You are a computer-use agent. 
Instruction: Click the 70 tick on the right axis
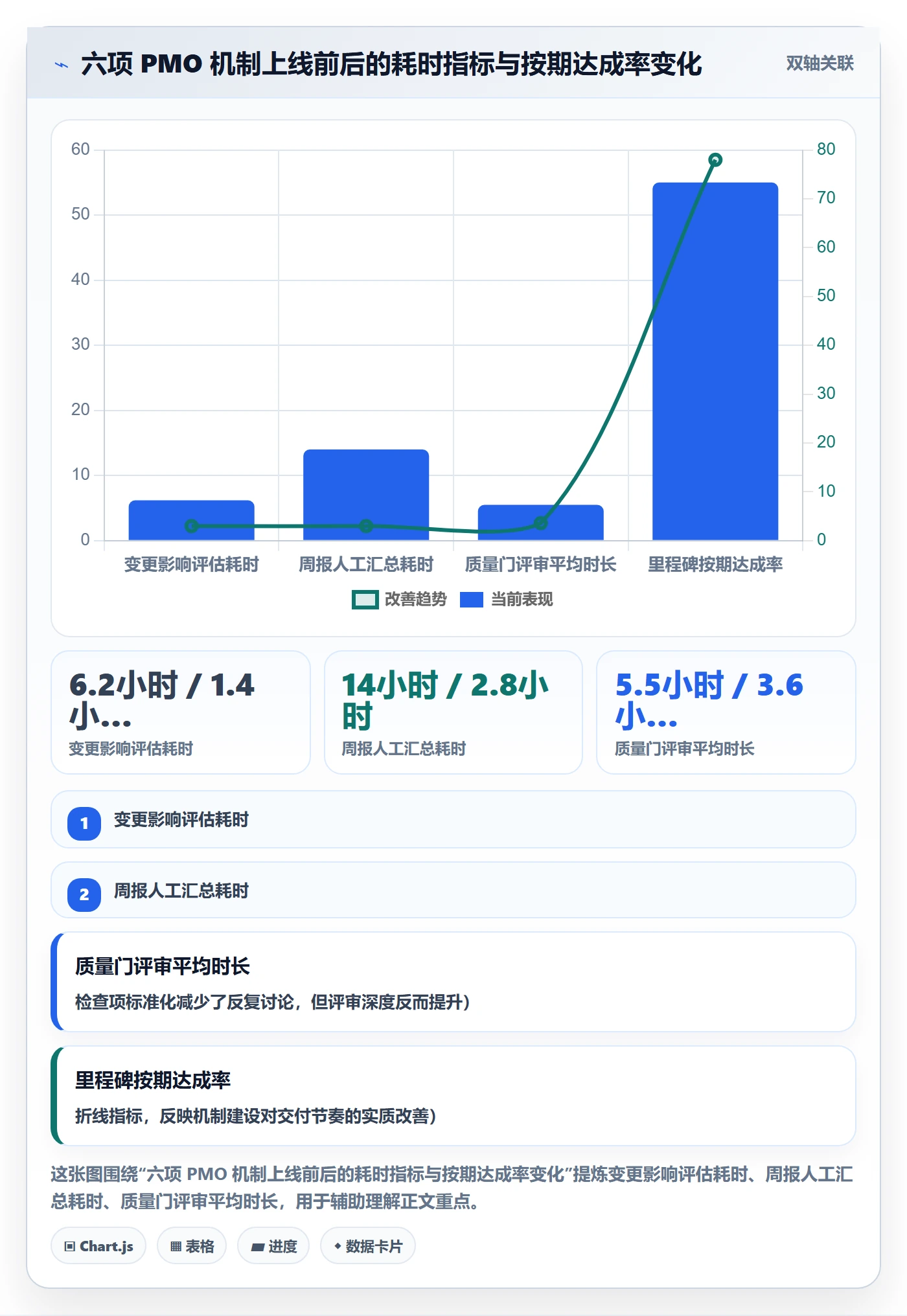pos(826,198)
